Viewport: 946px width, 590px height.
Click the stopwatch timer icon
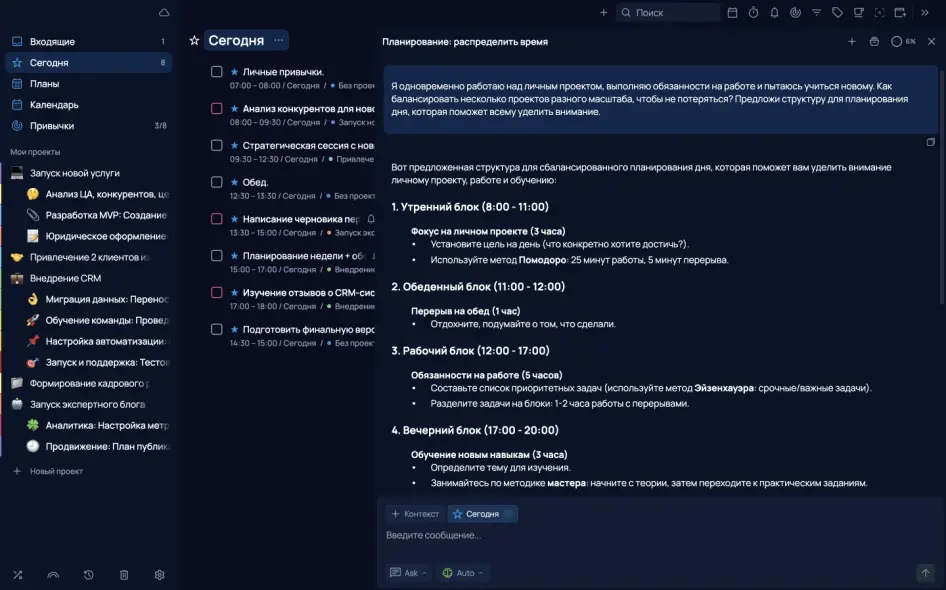click(753, 13)
